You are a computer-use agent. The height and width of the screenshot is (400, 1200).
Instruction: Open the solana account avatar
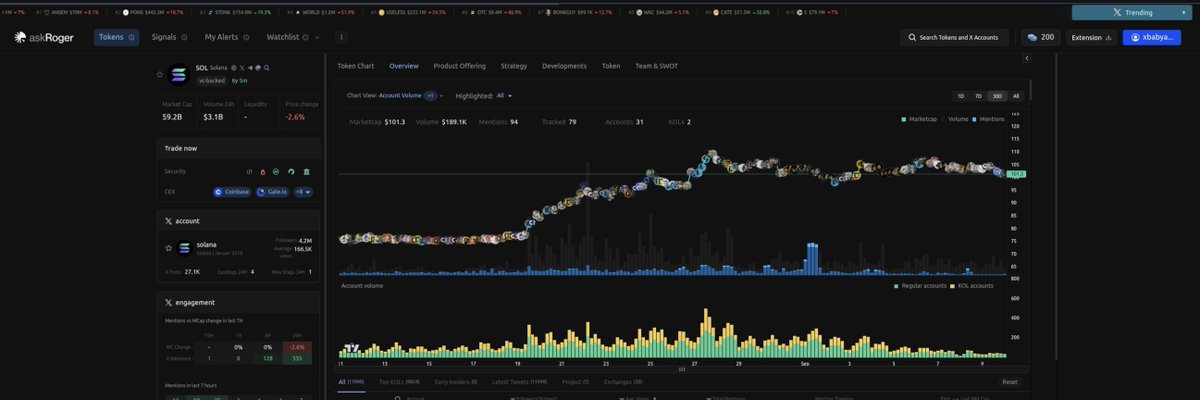click(183, 246)
